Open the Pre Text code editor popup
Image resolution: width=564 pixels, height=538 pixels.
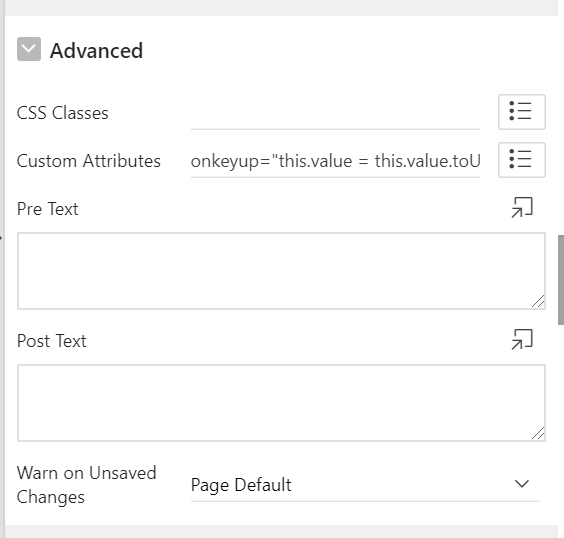click(522, 208)
